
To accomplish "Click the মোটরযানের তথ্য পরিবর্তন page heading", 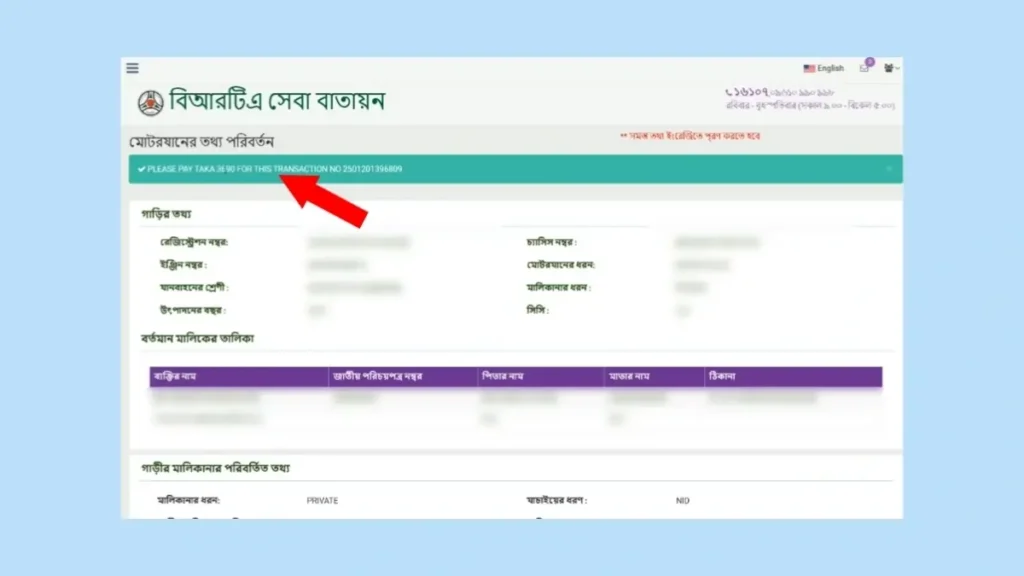I will pos(201,141).
